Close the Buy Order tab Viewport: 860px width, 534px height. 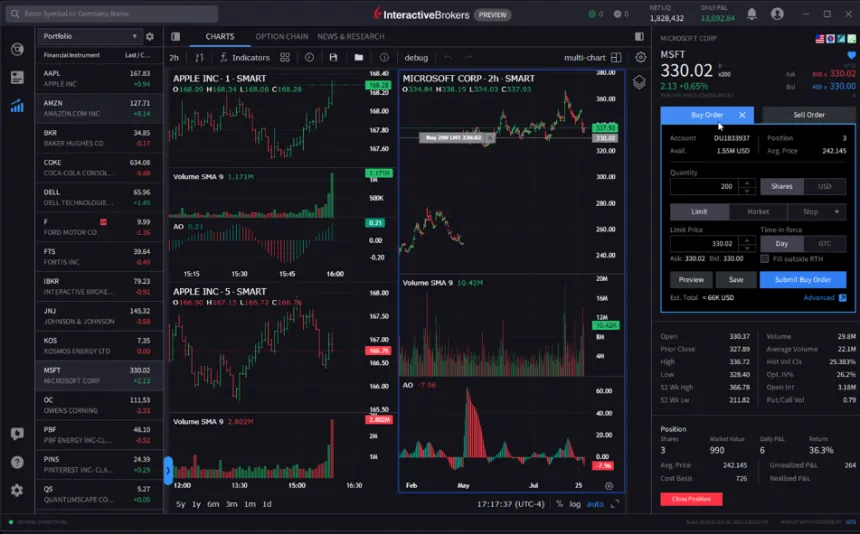[x=742, y=115]
